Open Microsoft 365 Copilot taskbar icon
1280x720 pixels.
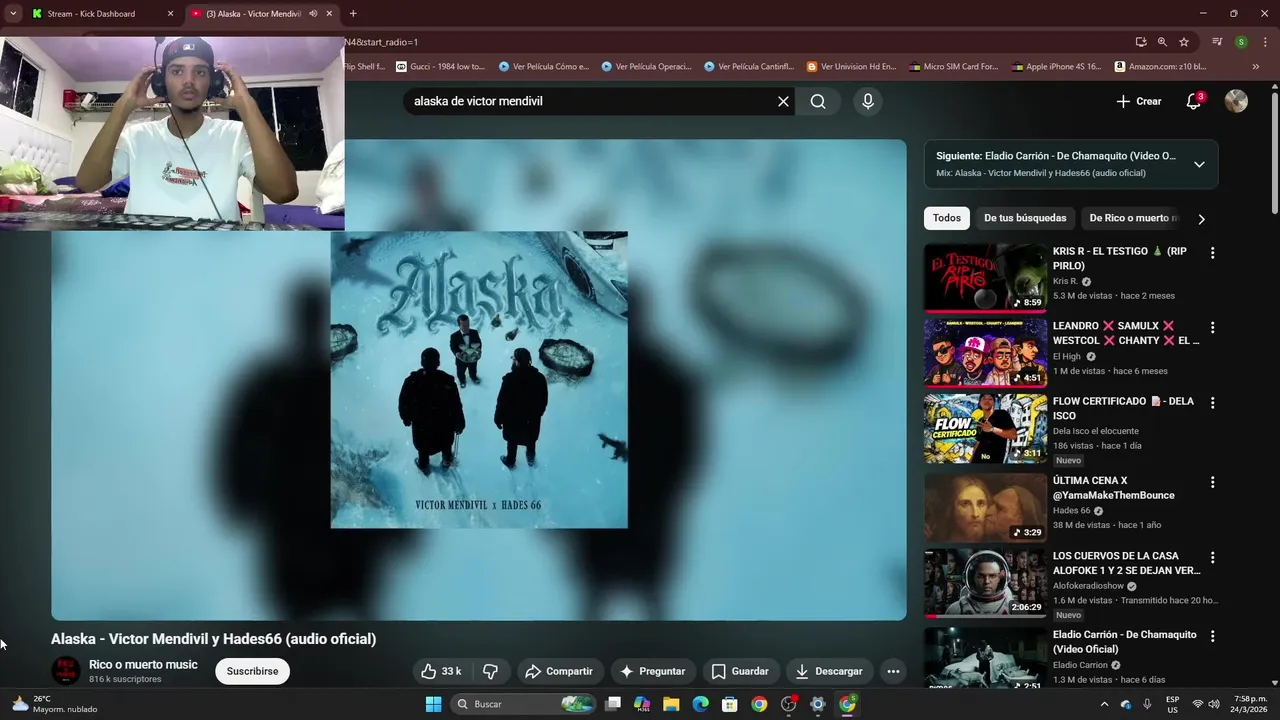pos(642,704)
